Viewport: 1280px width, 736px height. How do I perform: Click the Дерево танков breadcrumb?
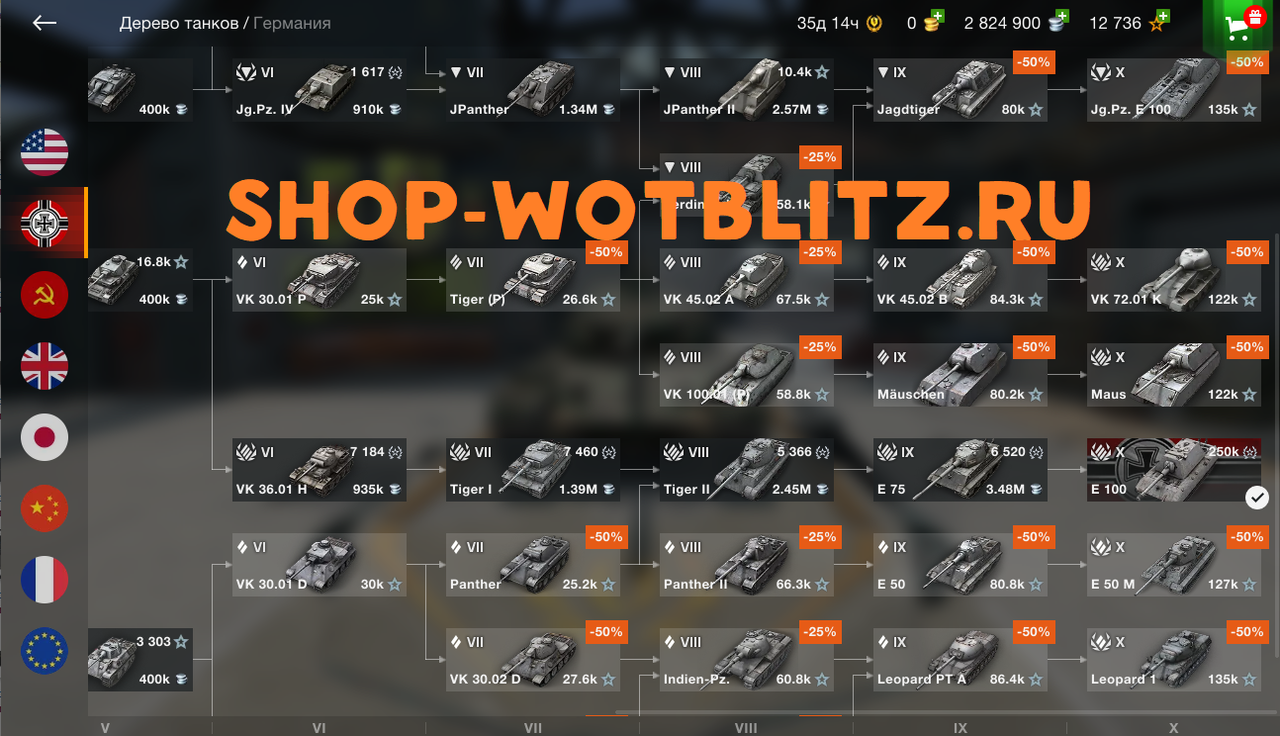179,23
